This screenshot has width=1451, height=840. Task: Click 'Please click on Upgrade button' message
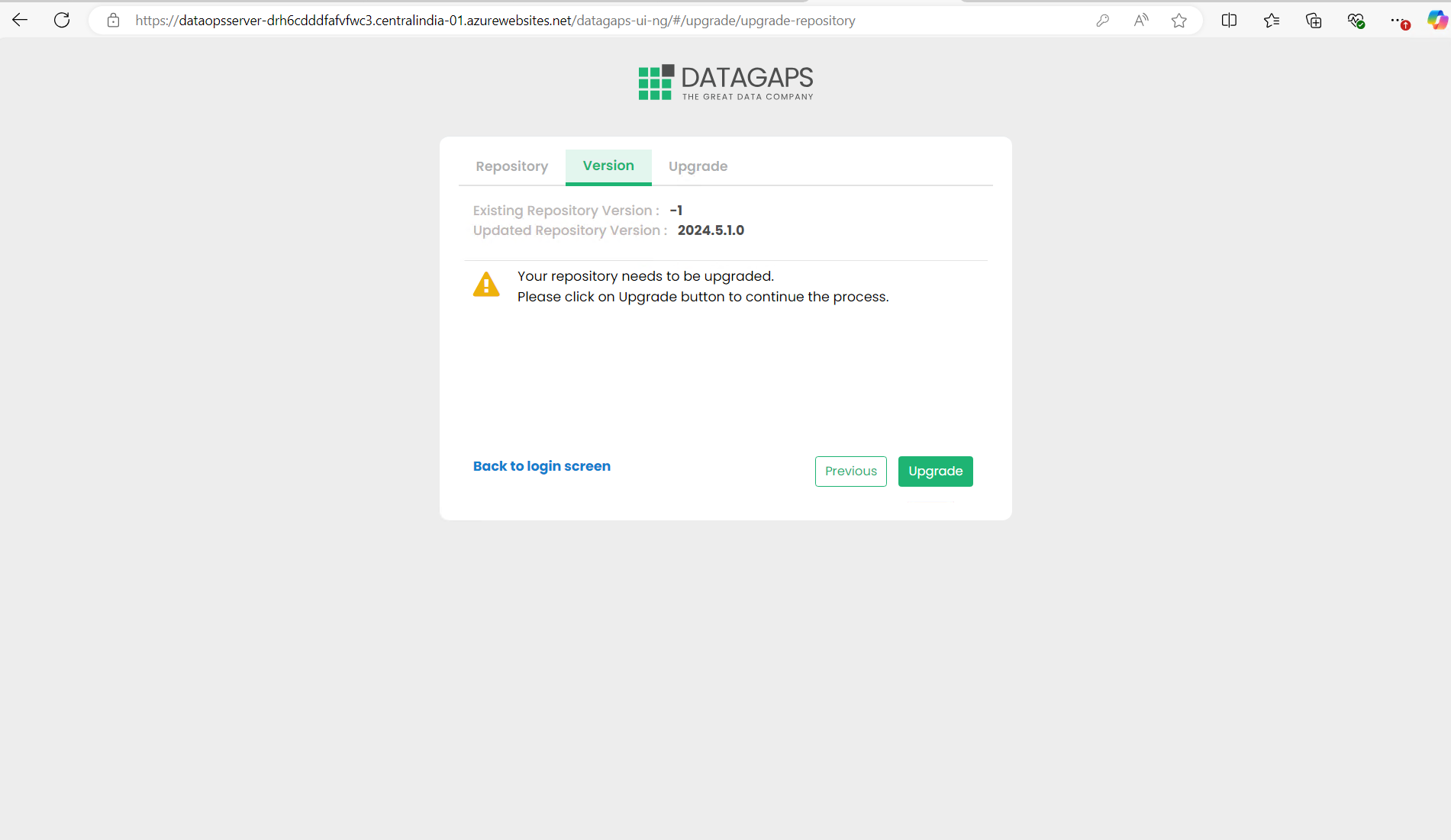(x=703, y=297)
